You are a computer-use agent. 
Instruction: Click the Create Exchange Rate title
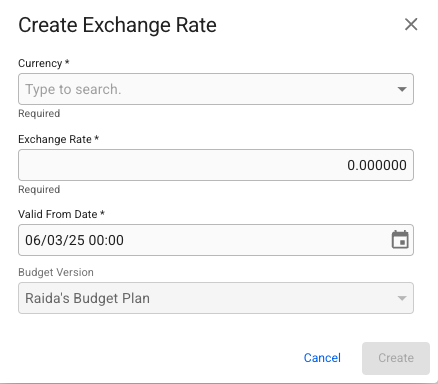click(x=117, y=25)
